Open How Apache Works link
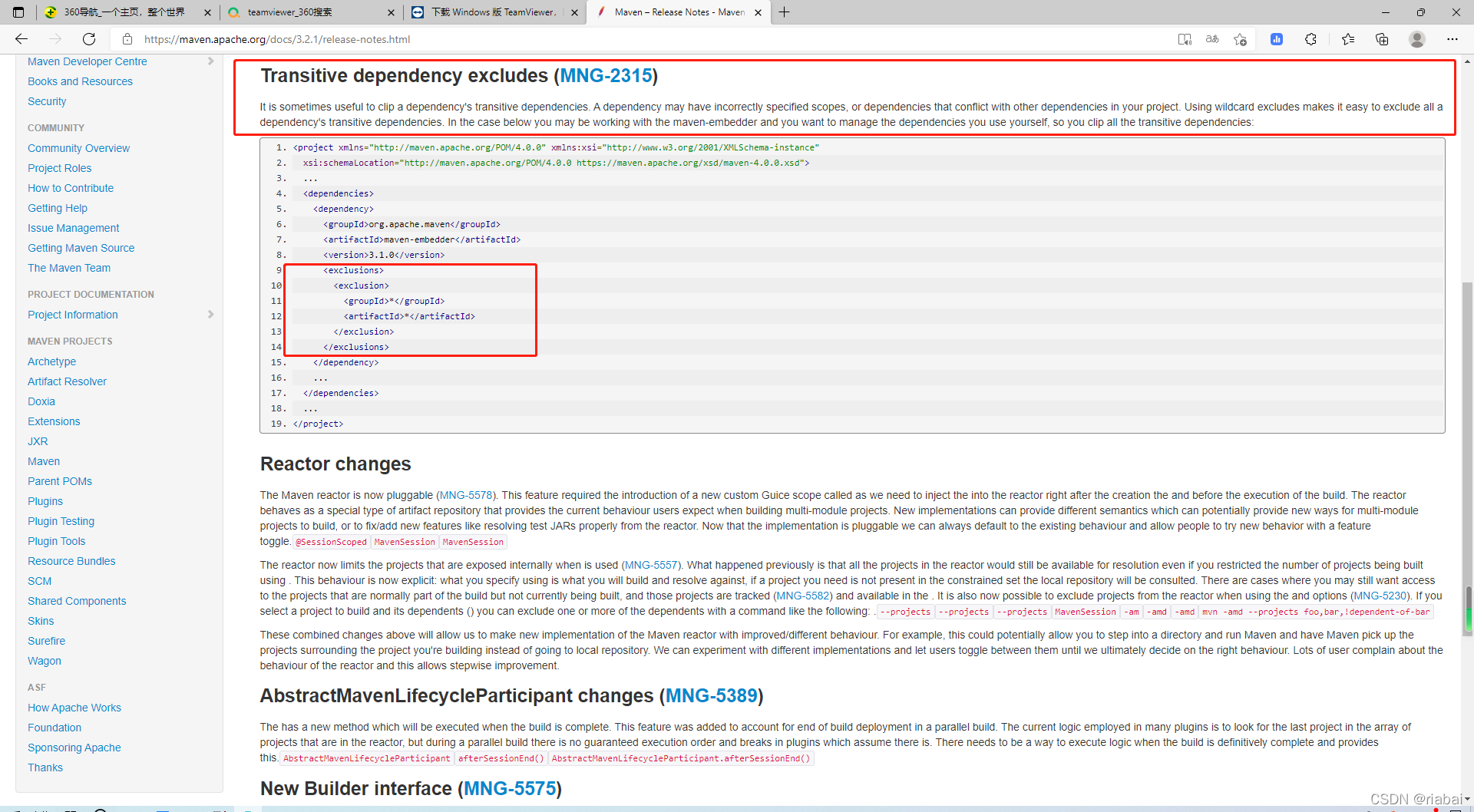Viewport: 1474px width, 812px height. pyautogui.click(x=74, y=708)
